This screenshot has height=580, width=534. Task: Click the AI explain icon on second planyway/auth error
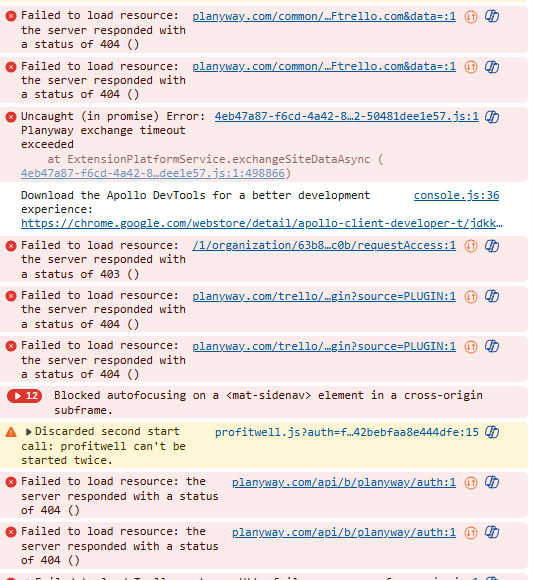492,532
